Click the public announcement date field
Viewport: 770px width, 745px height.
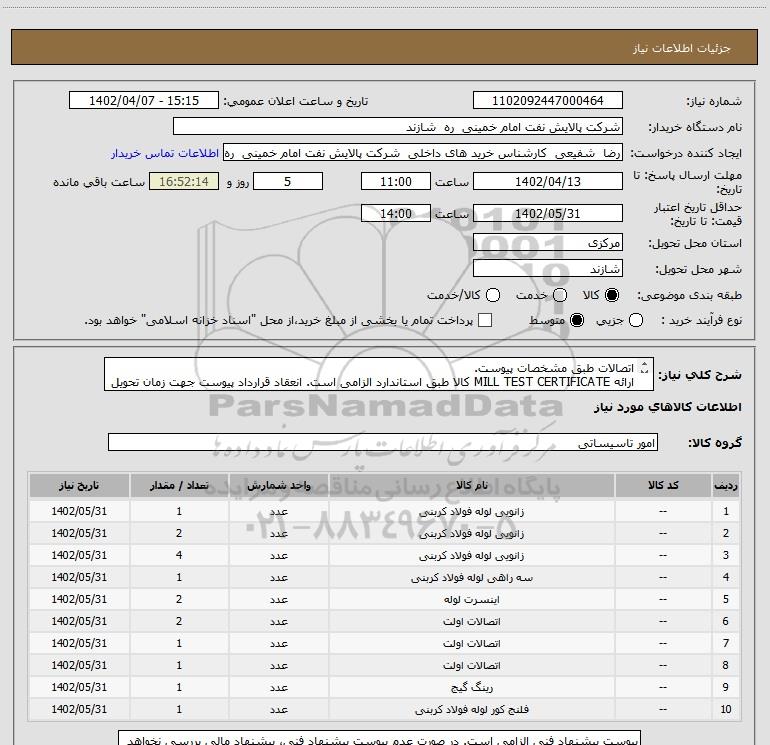(144, 100)
